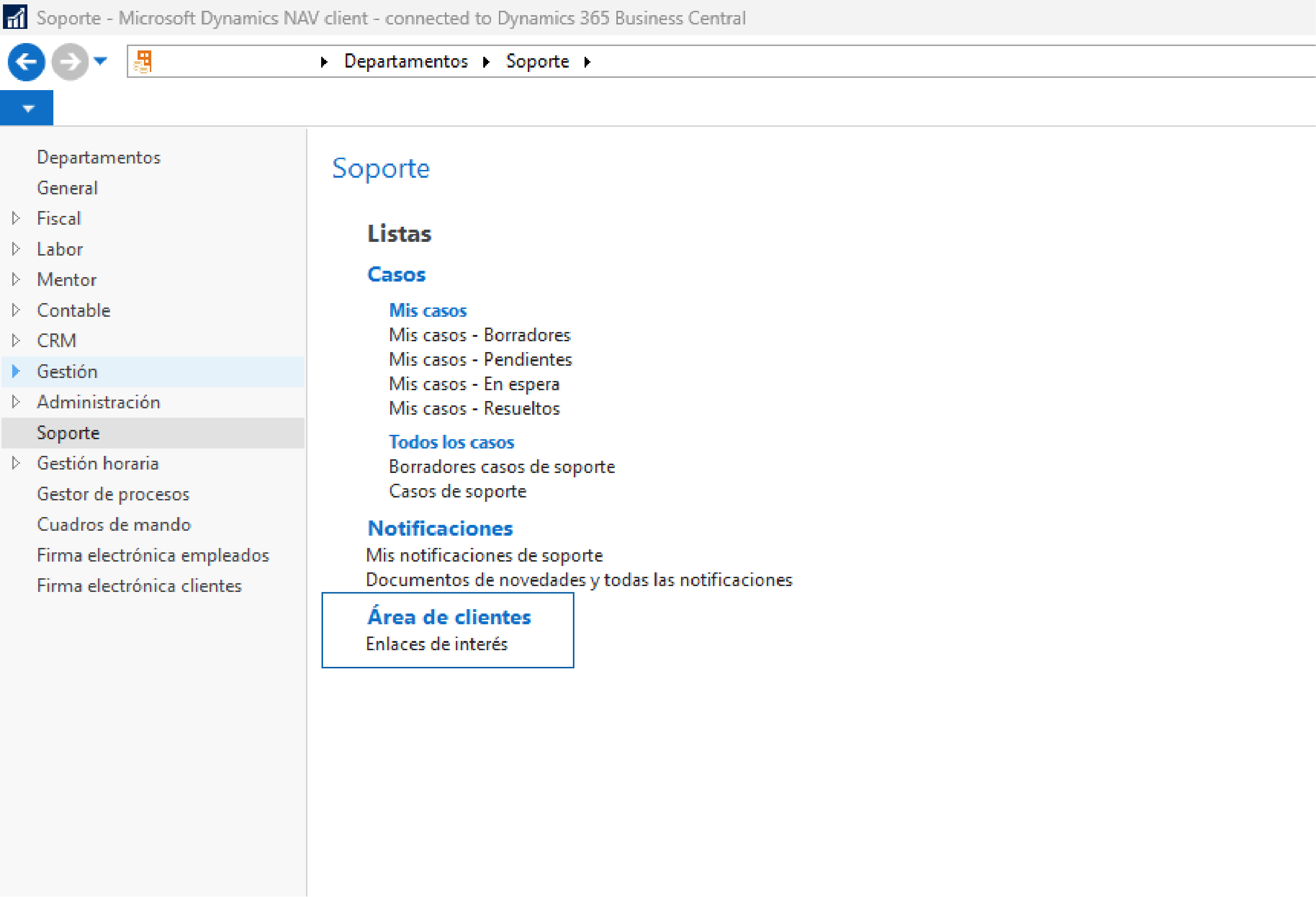Screen dimensions: 1316x897
Task: Expand the Gestión tree node
Action: click(x=16, y=371)
